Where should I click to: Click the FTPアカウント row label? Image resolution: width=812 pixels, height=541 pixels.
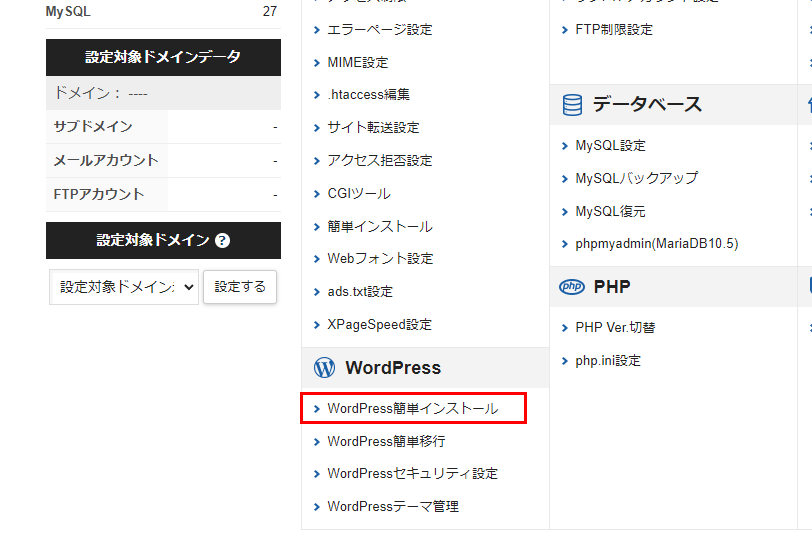pyautogui.click(x=98, y=194)
